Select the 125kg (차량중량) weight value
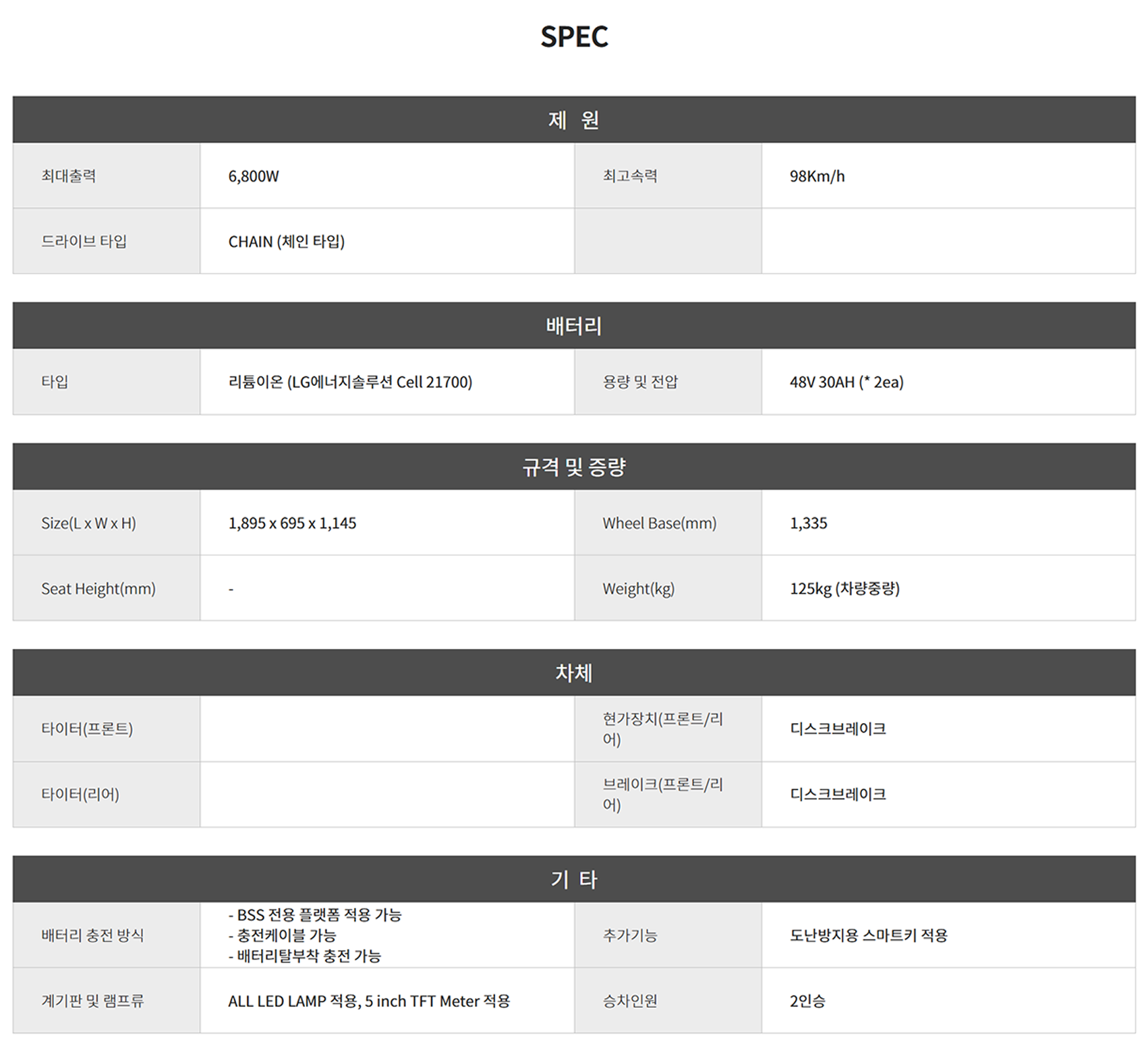 [x=844, y=588]
